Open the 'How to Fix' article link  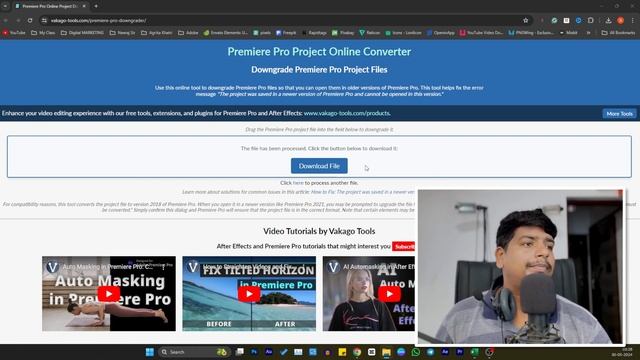(x=363, y=192)
